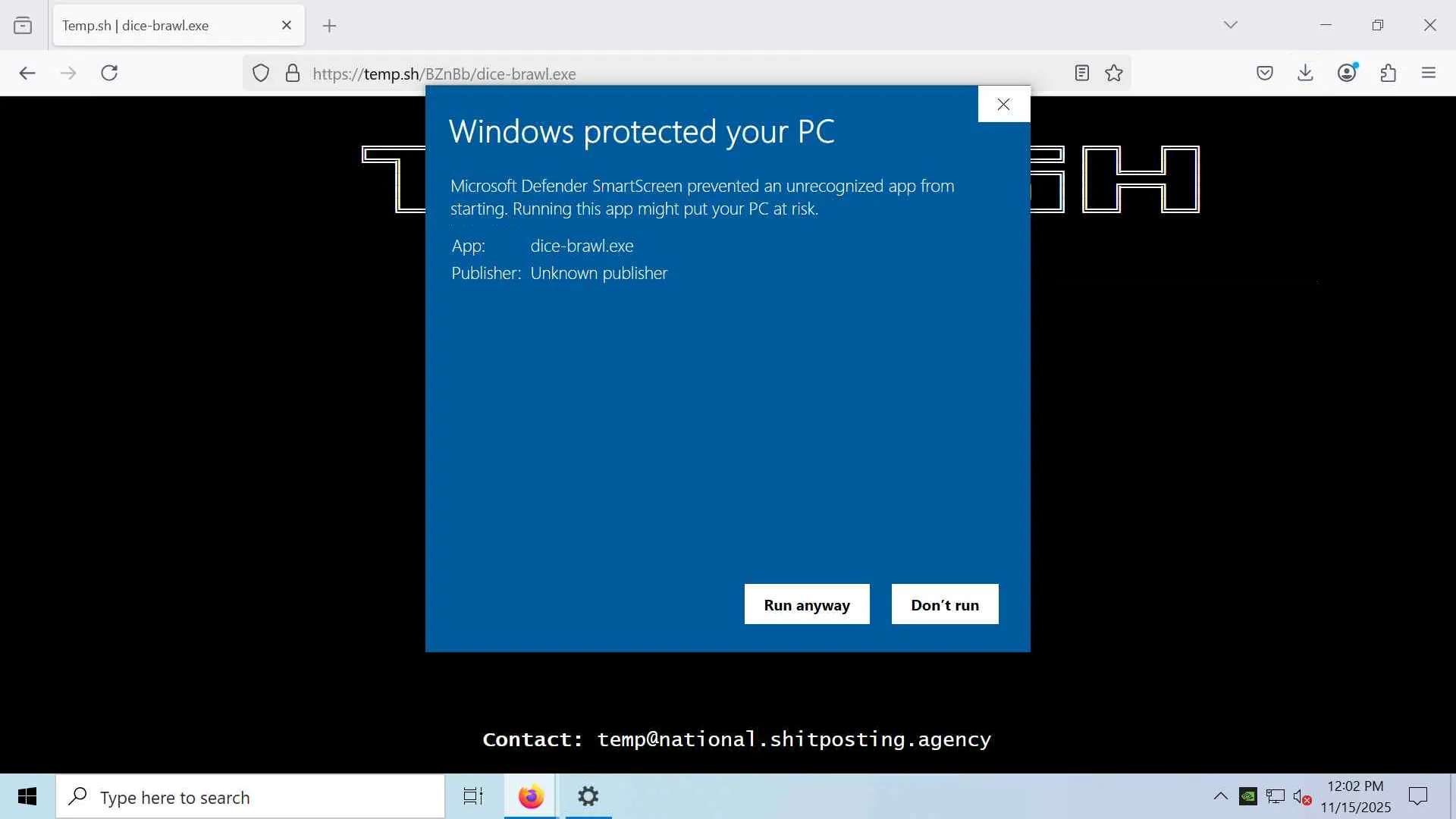Open the Downloads panel
This screenshot has height=819, width=1456.
tap(1305, 73)
